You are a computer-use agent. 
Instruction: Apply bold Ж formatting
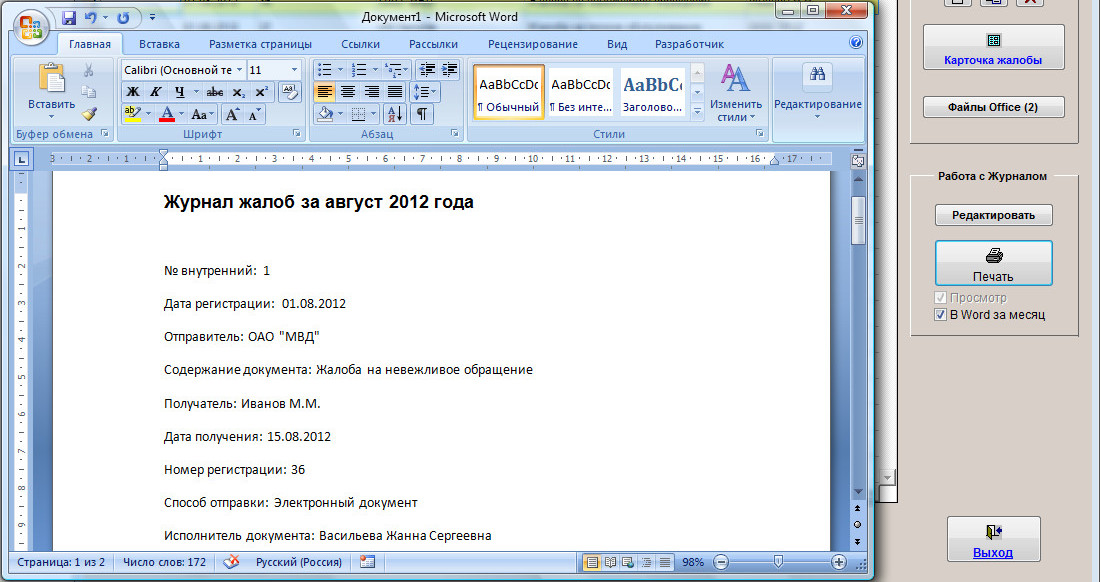[x=133, y=92]
